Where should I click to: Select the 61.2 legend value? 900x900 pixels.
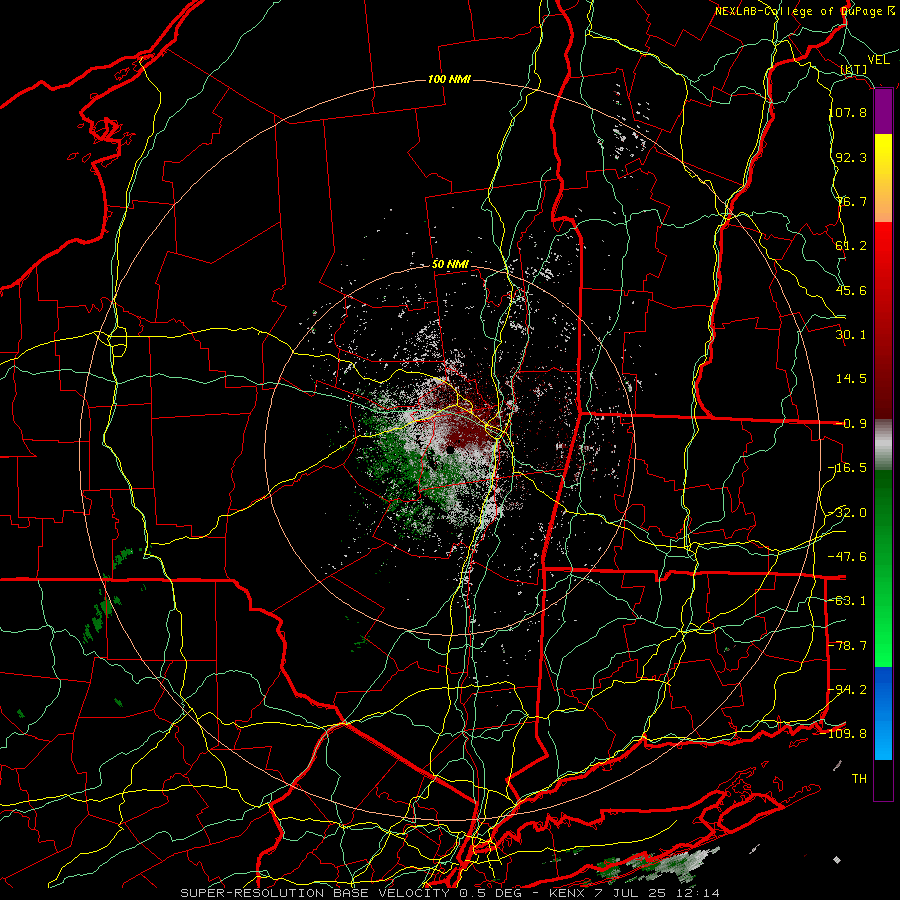(851, 246)
